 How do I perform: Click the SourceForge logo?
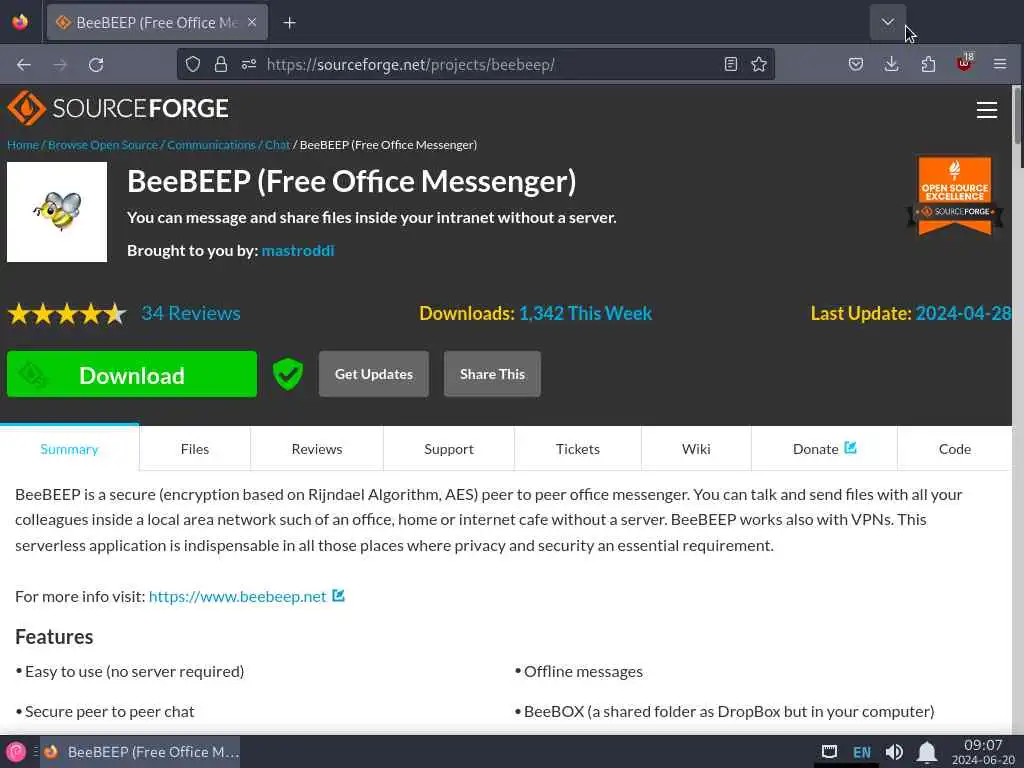pyautogui.click(x=118, y=108)
